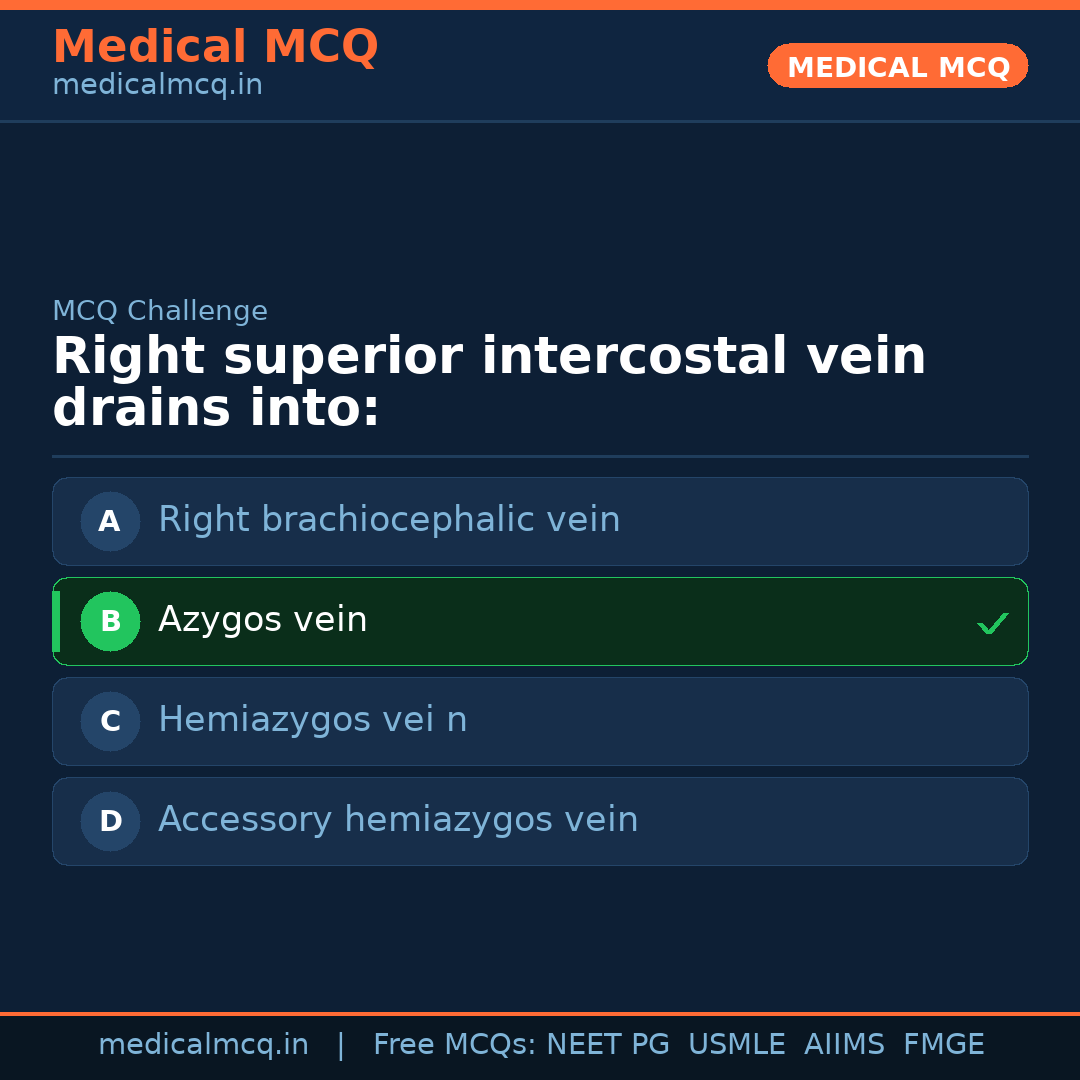Click the orange MEDICAL MCQ badge

click(897, 66)
